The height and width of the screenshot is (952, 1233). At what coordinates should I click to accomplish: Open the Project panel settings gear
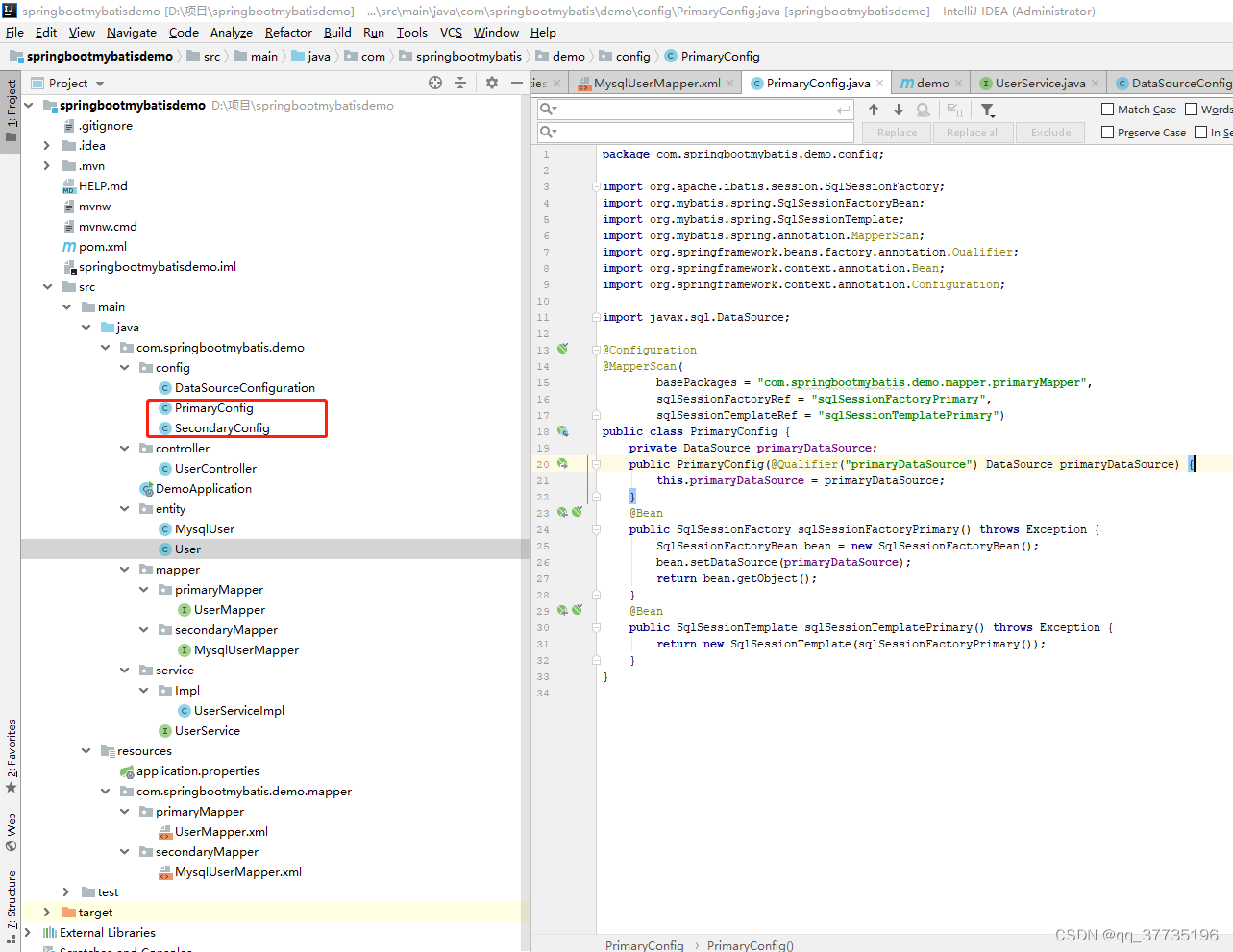pyautogui.click(x=491, y=83)
